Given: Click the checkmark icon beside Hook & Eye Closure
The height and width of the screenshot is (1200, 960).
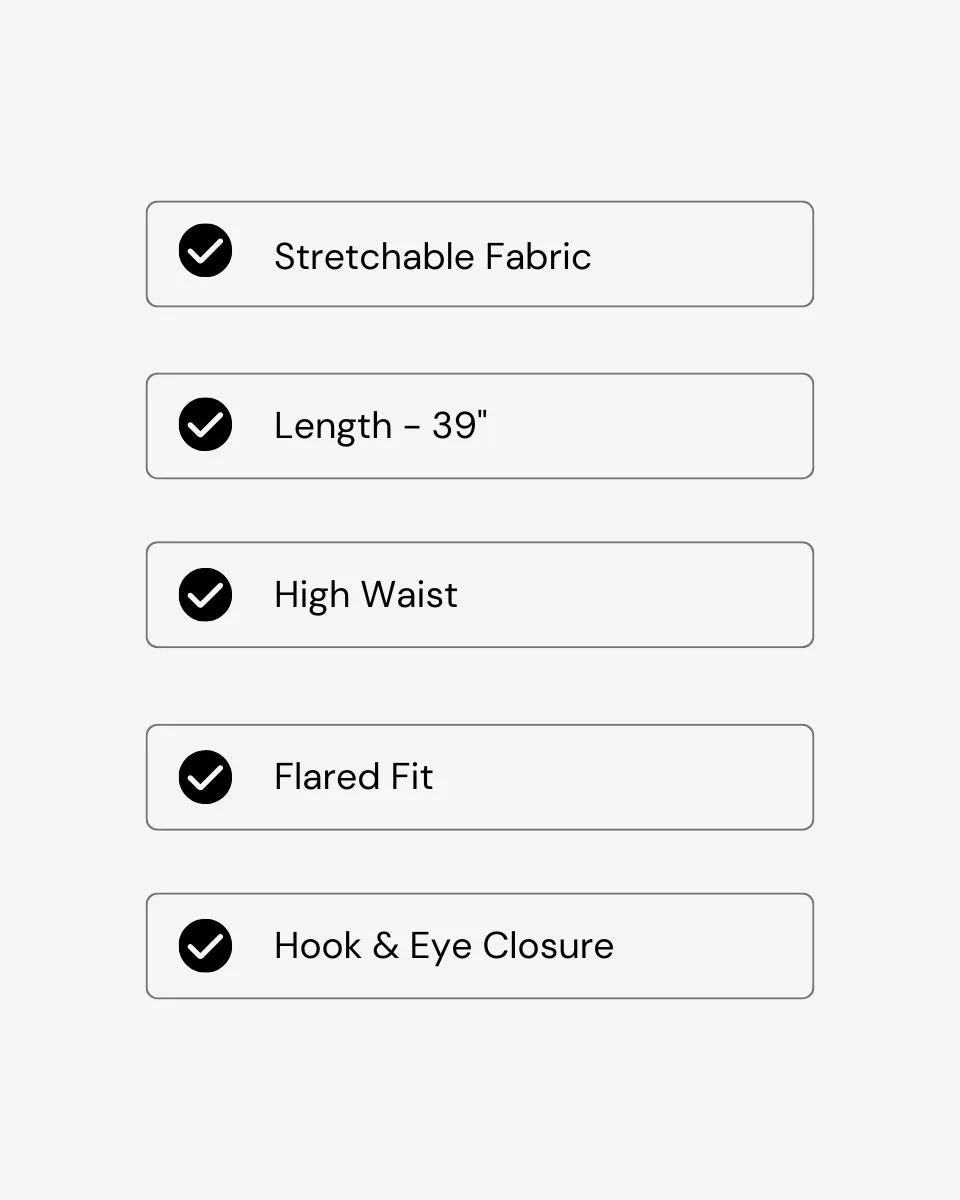Looking at the screenshot, I should (x=205, y=946).
